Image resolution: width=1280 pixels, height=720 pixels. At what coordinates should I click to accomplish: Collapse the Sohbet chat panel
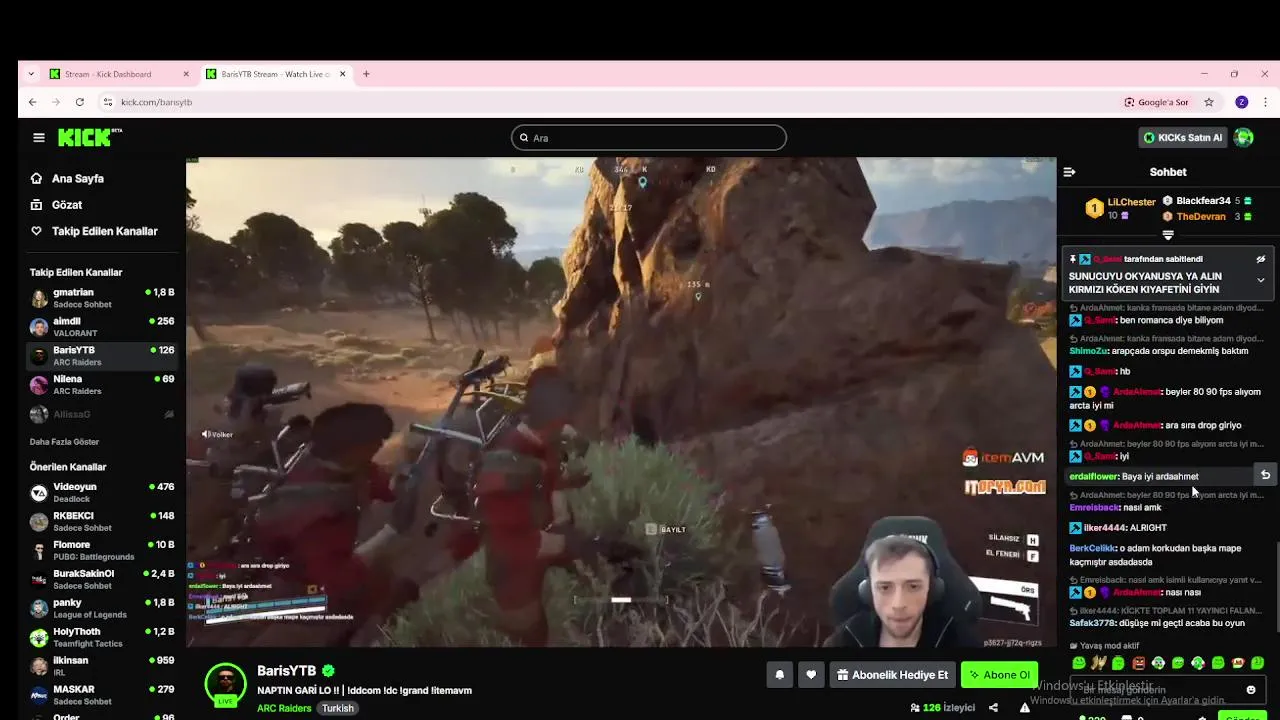[x=1069, y=172]
